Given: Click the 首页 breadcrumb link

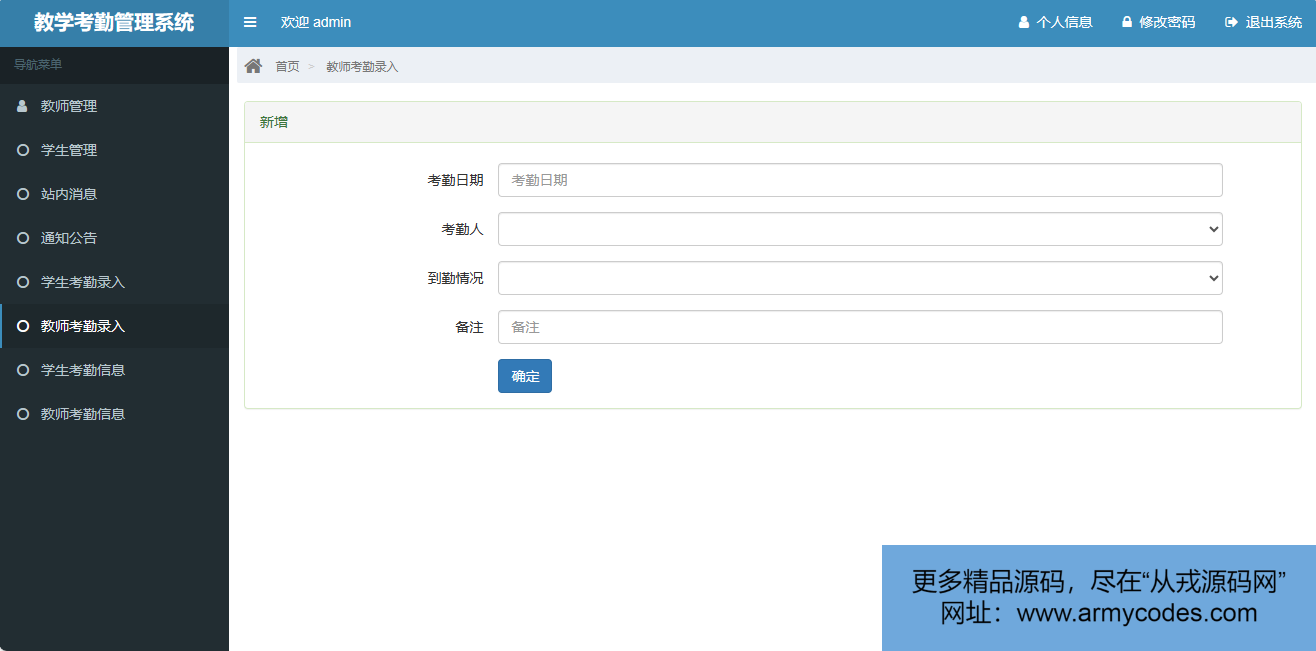Looking at the screenshot, I should tap(287, 66).
